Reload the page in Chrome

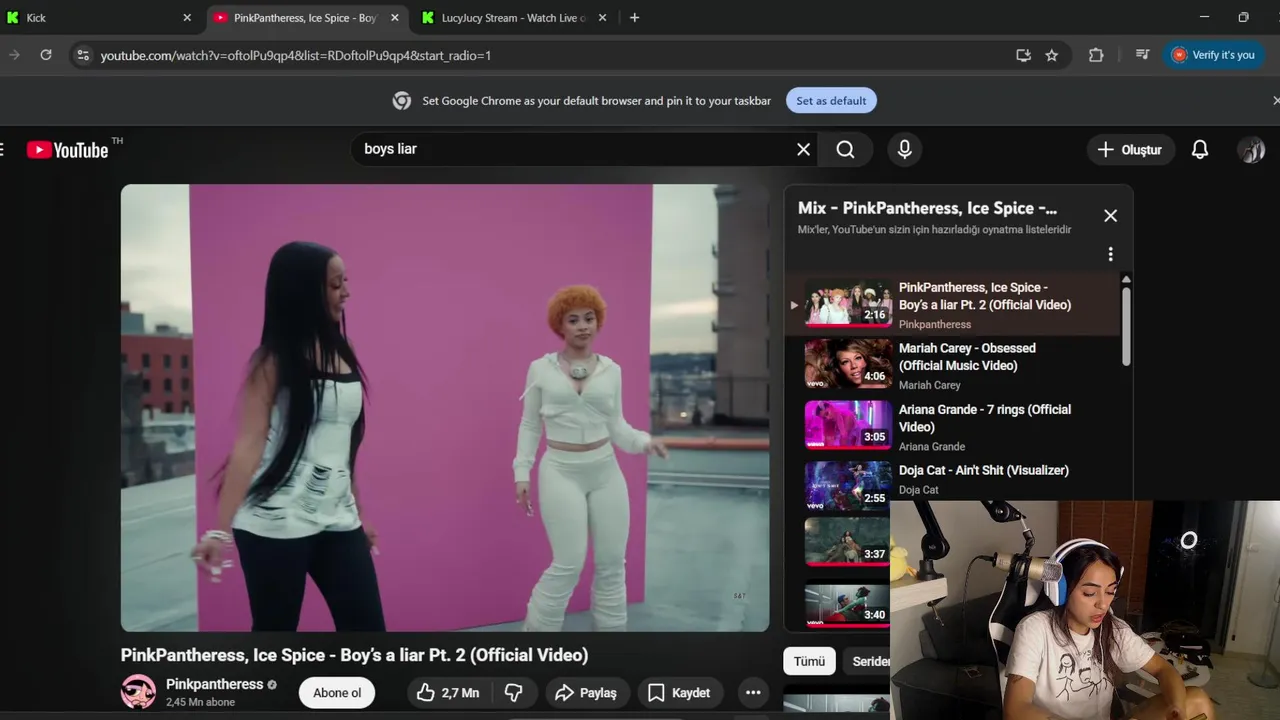pyautogui.click(x=46, y=55)
